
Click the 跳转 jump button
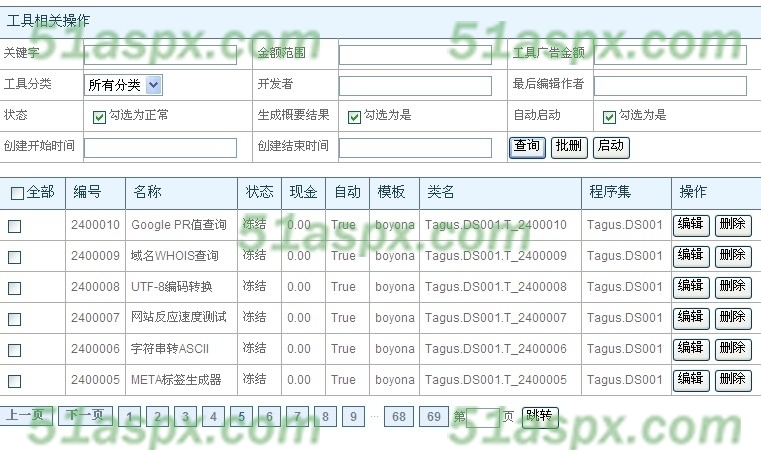(540, 417)
